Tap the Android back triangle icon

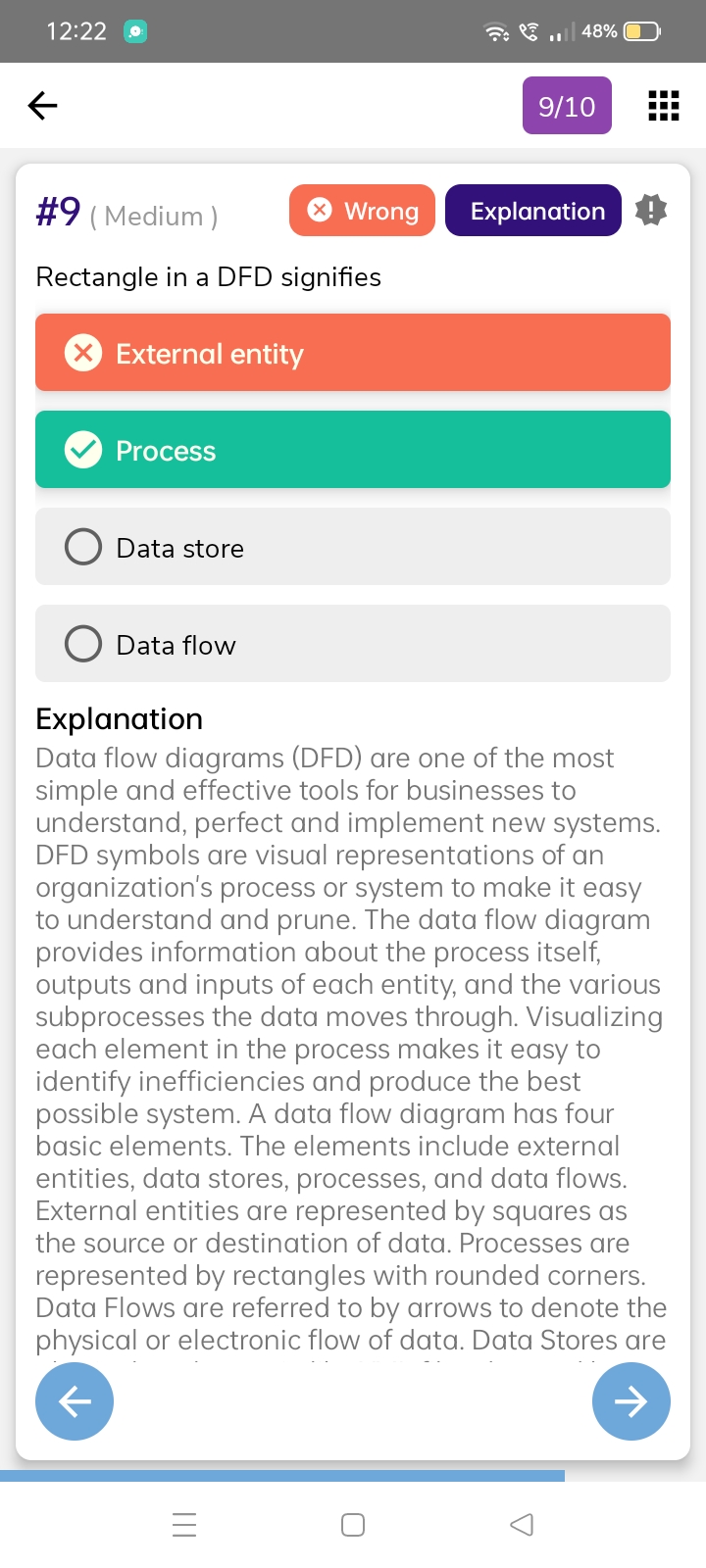tap(522, 1525)
